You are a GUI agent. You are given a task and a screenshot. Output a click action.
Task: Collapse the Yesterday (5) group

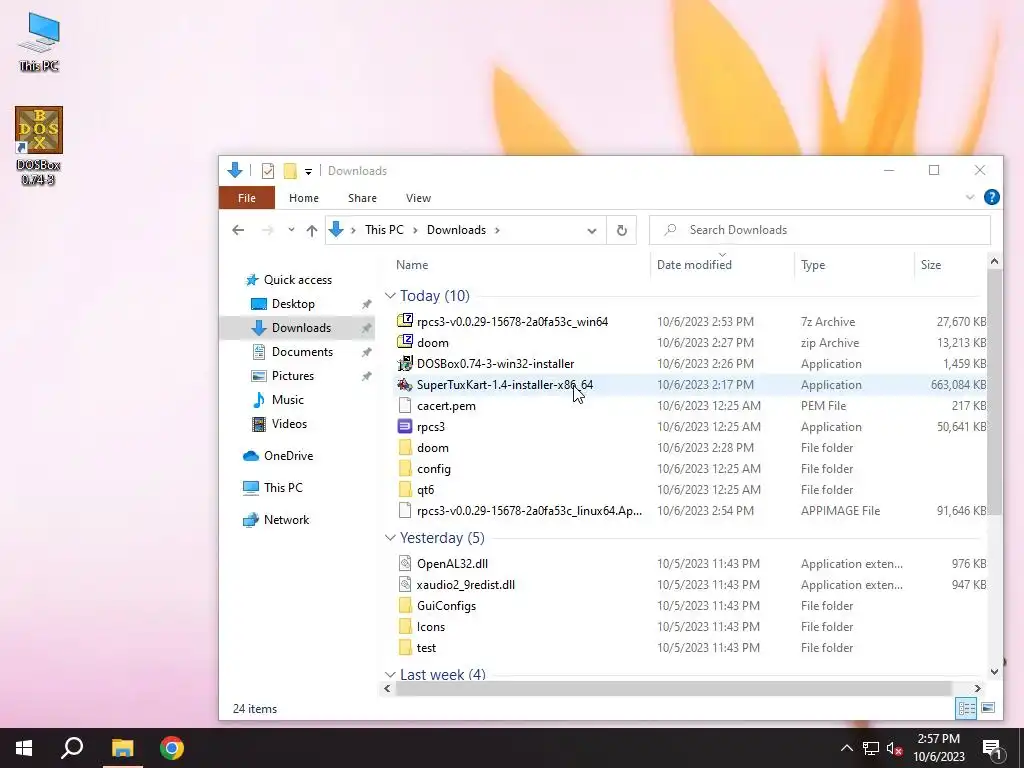point(390,537)
